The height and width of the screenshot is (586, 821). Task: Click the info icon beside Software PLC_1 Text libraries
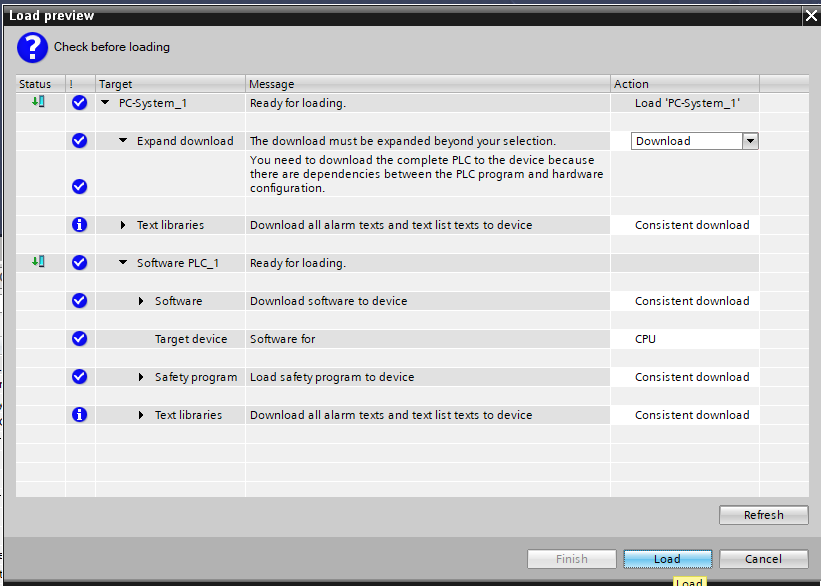[x=80, y=415]
